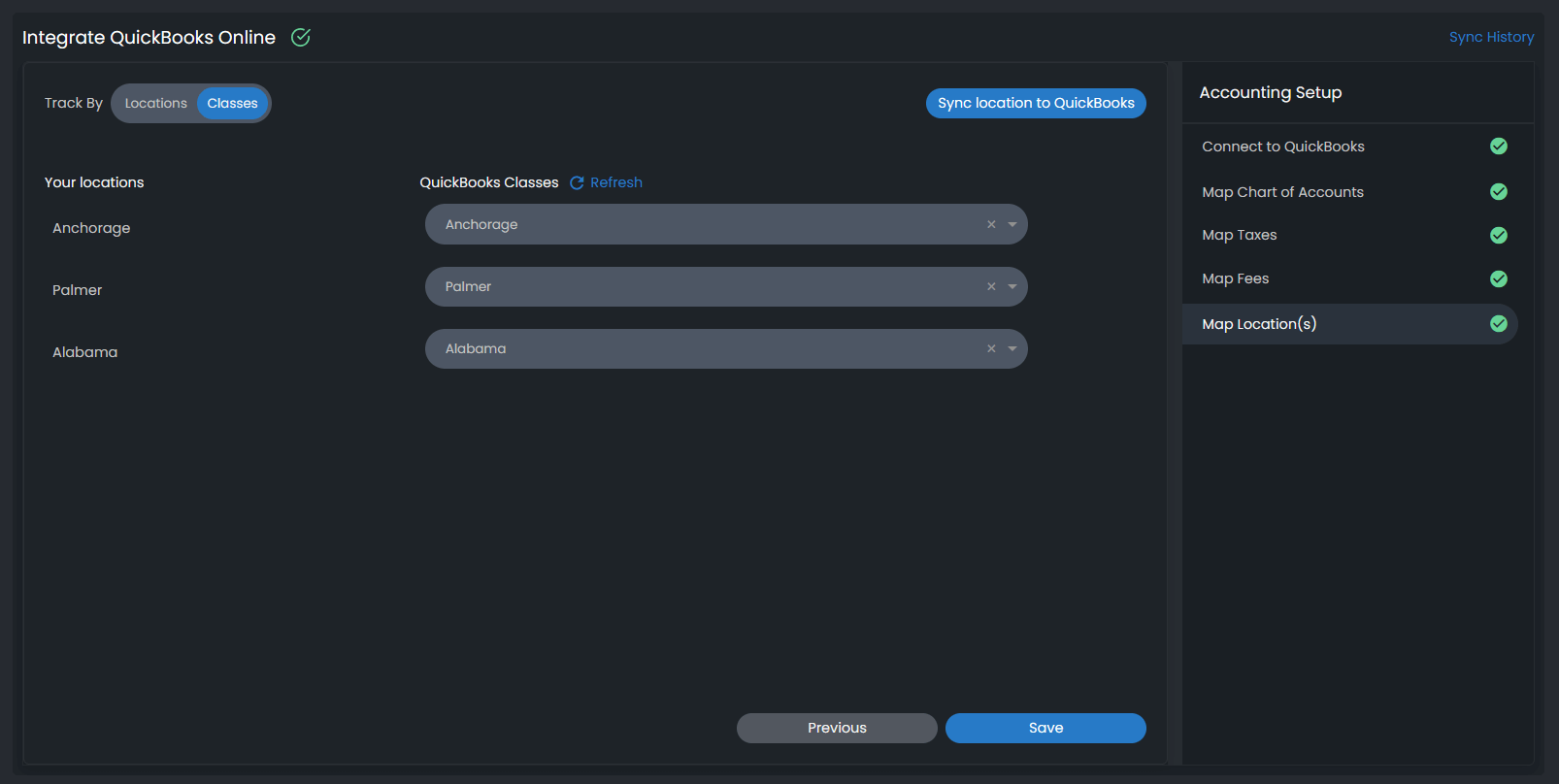Click the Alabama location name
Screen dimensions: 1559x784
[84, 352]
